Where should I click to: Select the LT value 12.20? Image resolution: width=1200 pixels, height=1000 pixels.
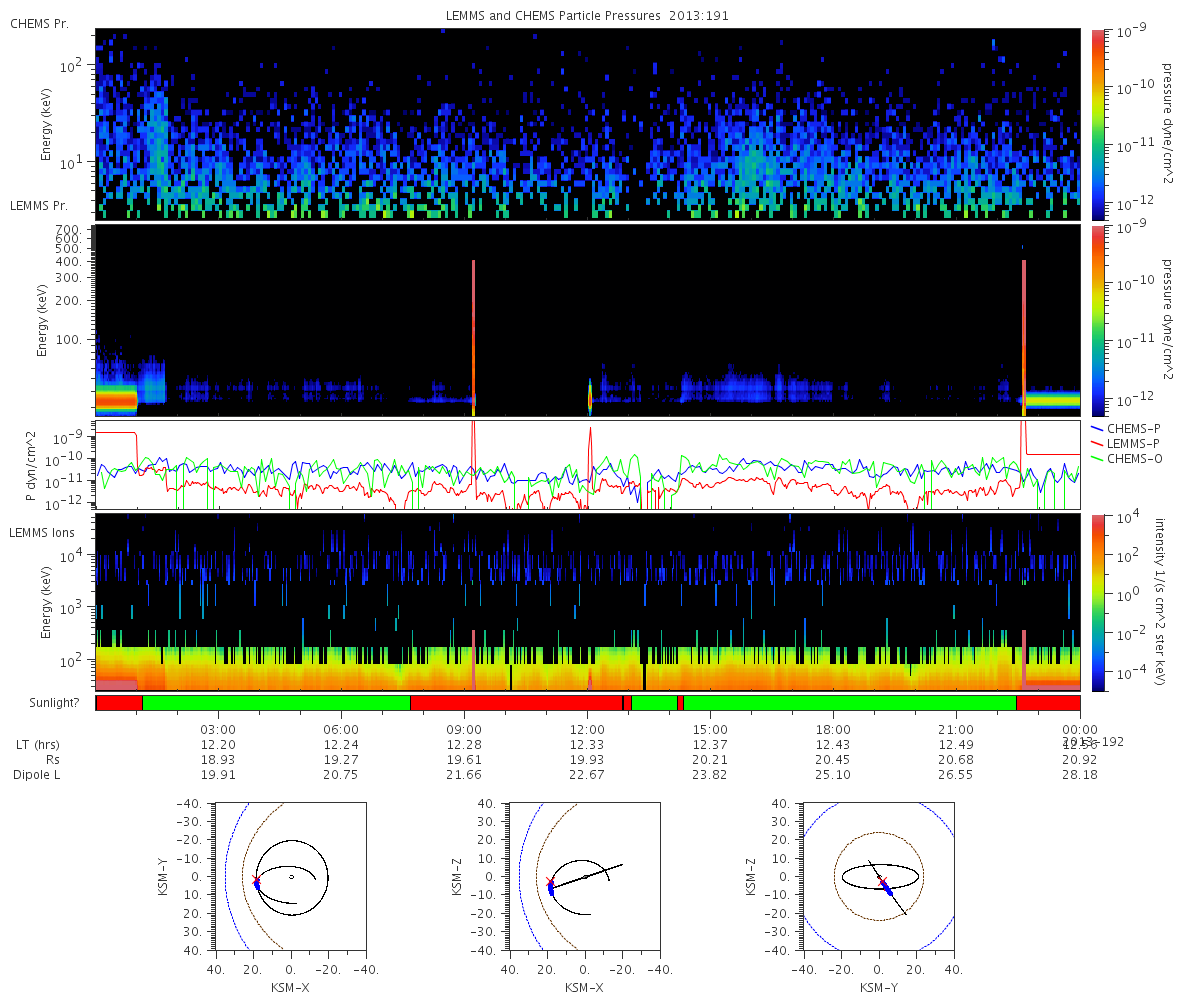coord(218,745)
